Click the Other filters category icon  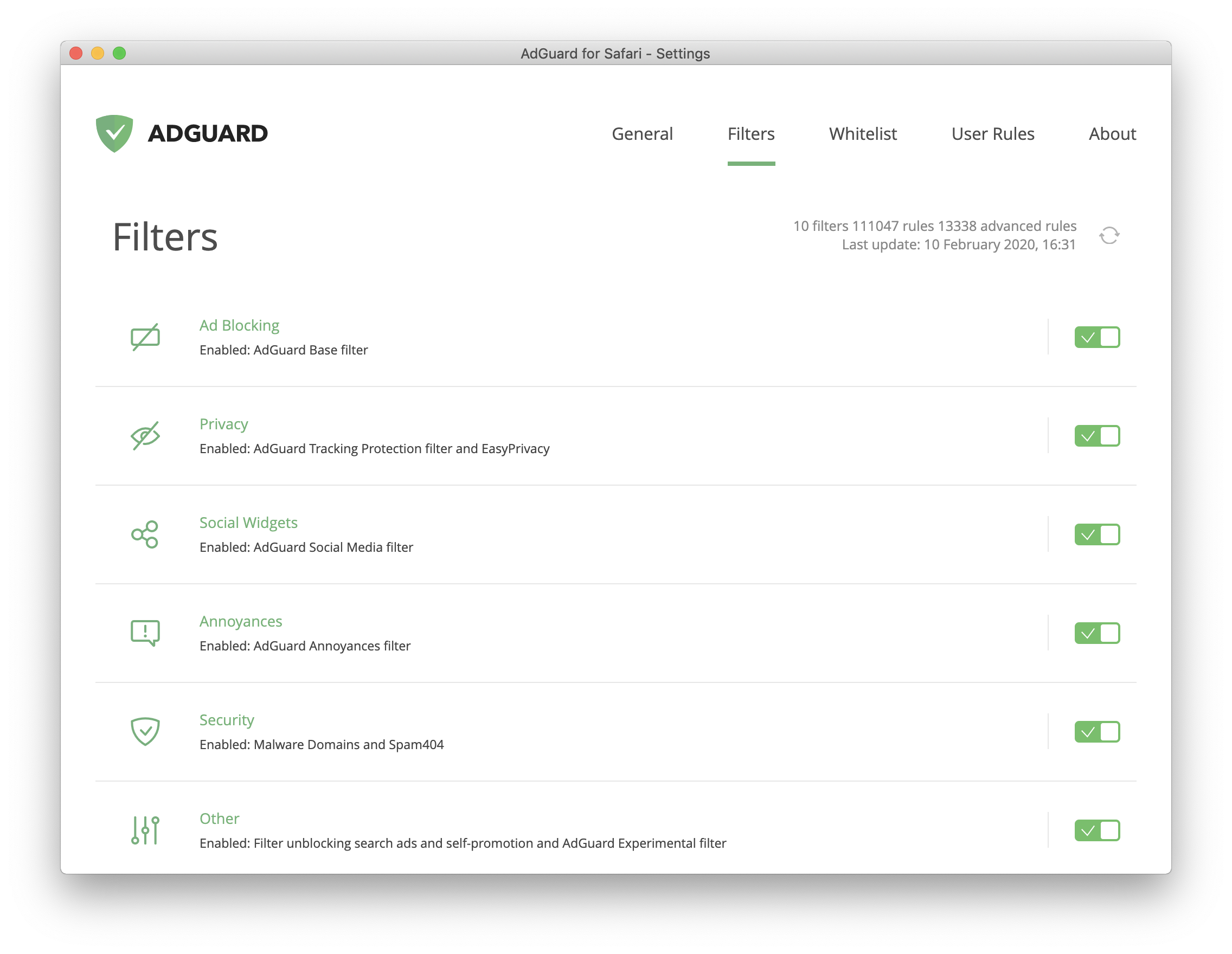point(145,831)
